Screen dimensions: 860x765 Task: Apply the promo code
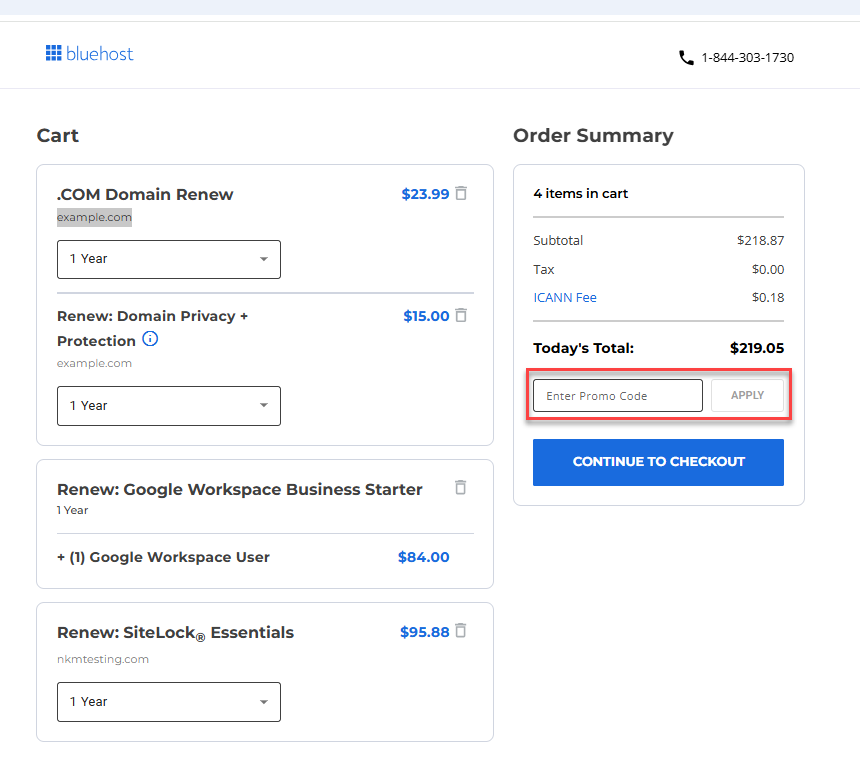747,395
